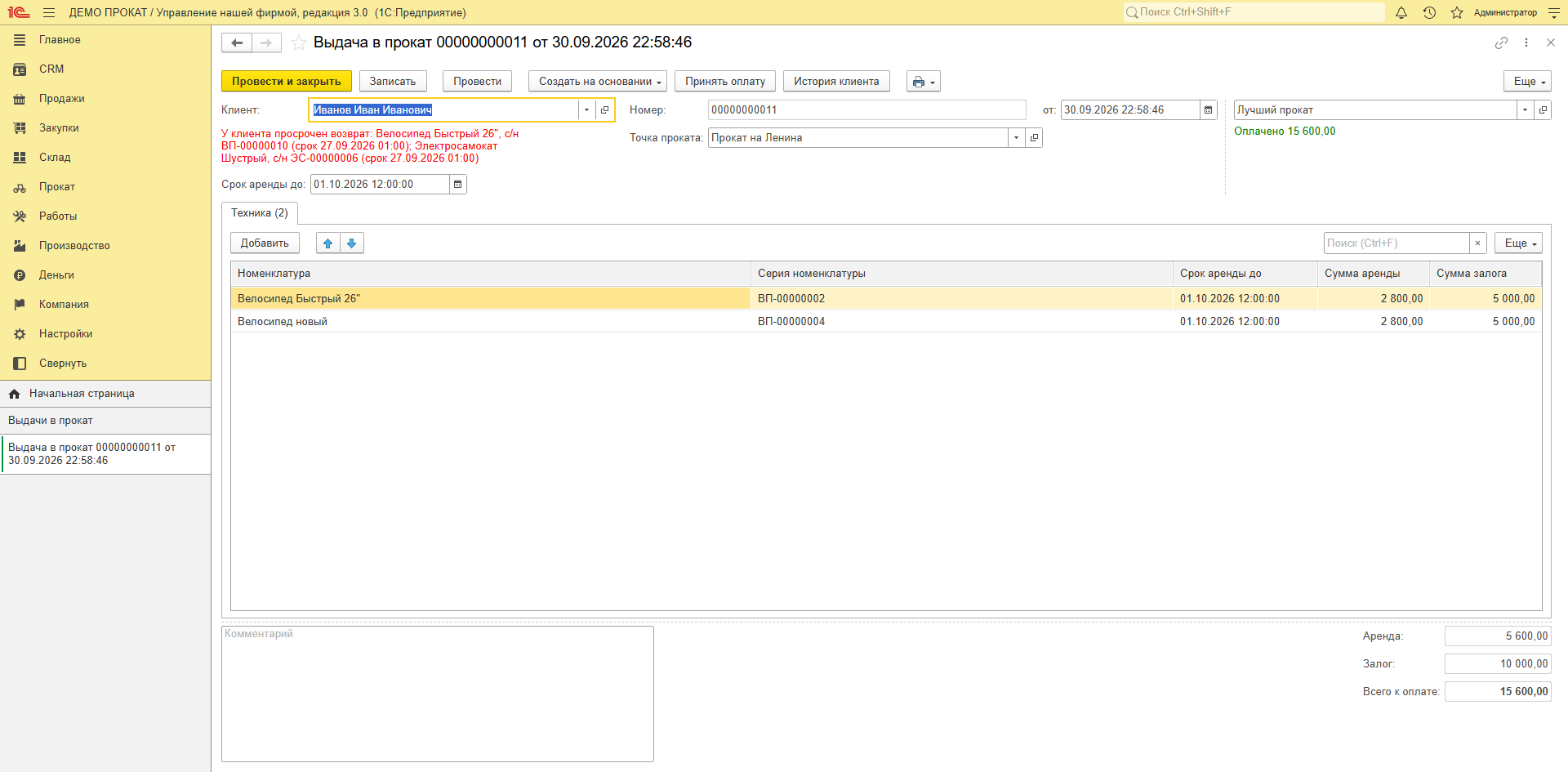Move row down with blue arrow

352,243
